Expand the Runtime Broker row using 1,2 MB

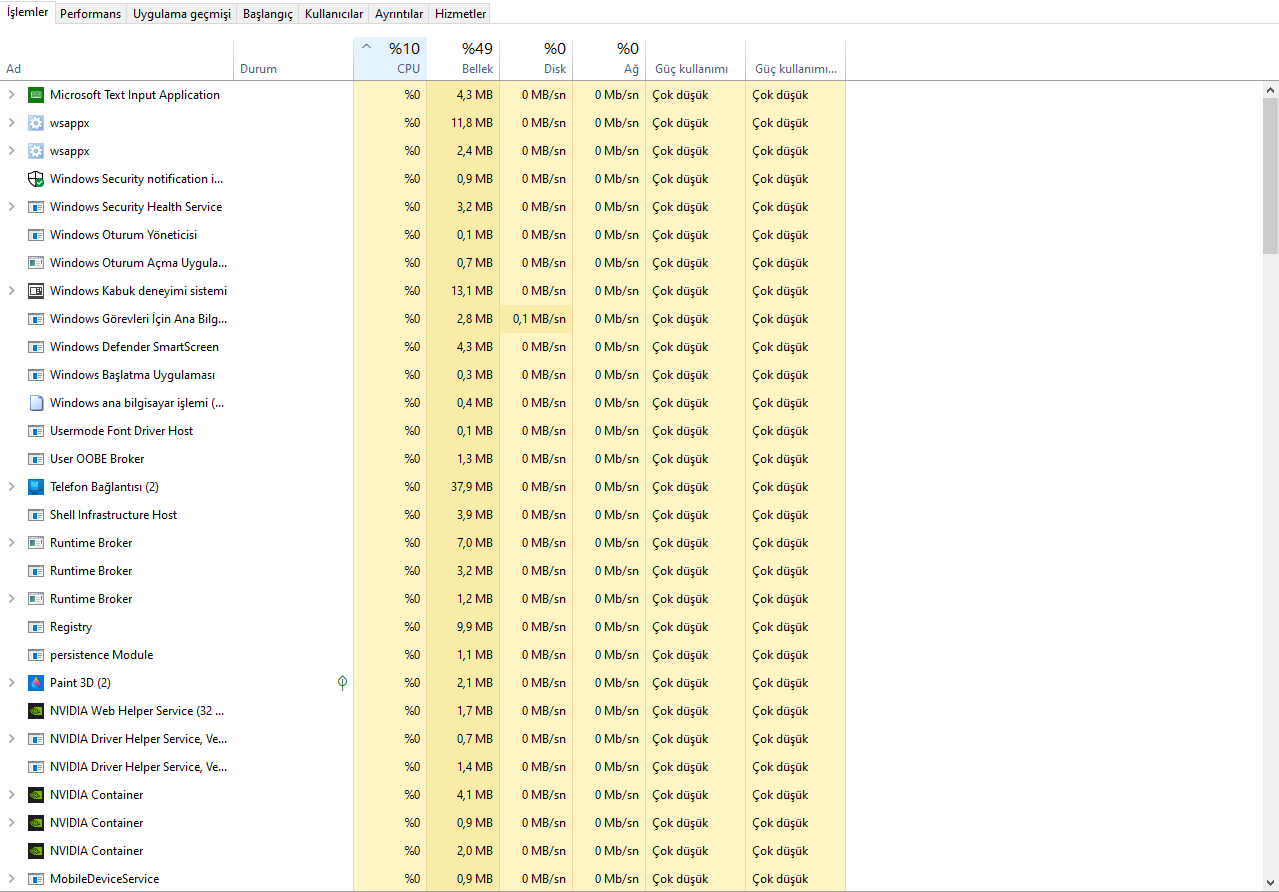tap(11, 599)
